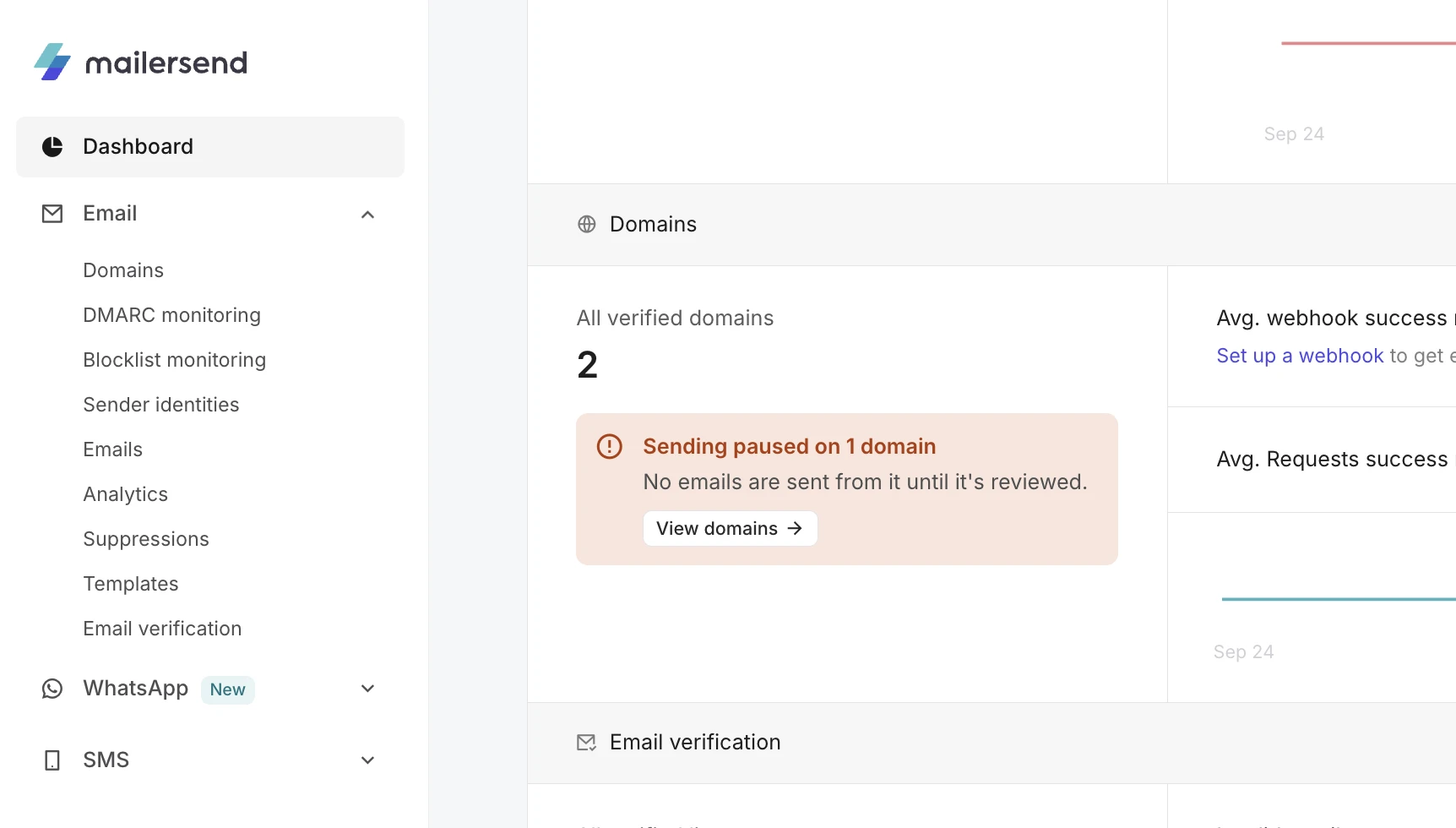Click Sending paused on 1 domain text
This screenshot has height=828, width=1456.
coord(789,446)
